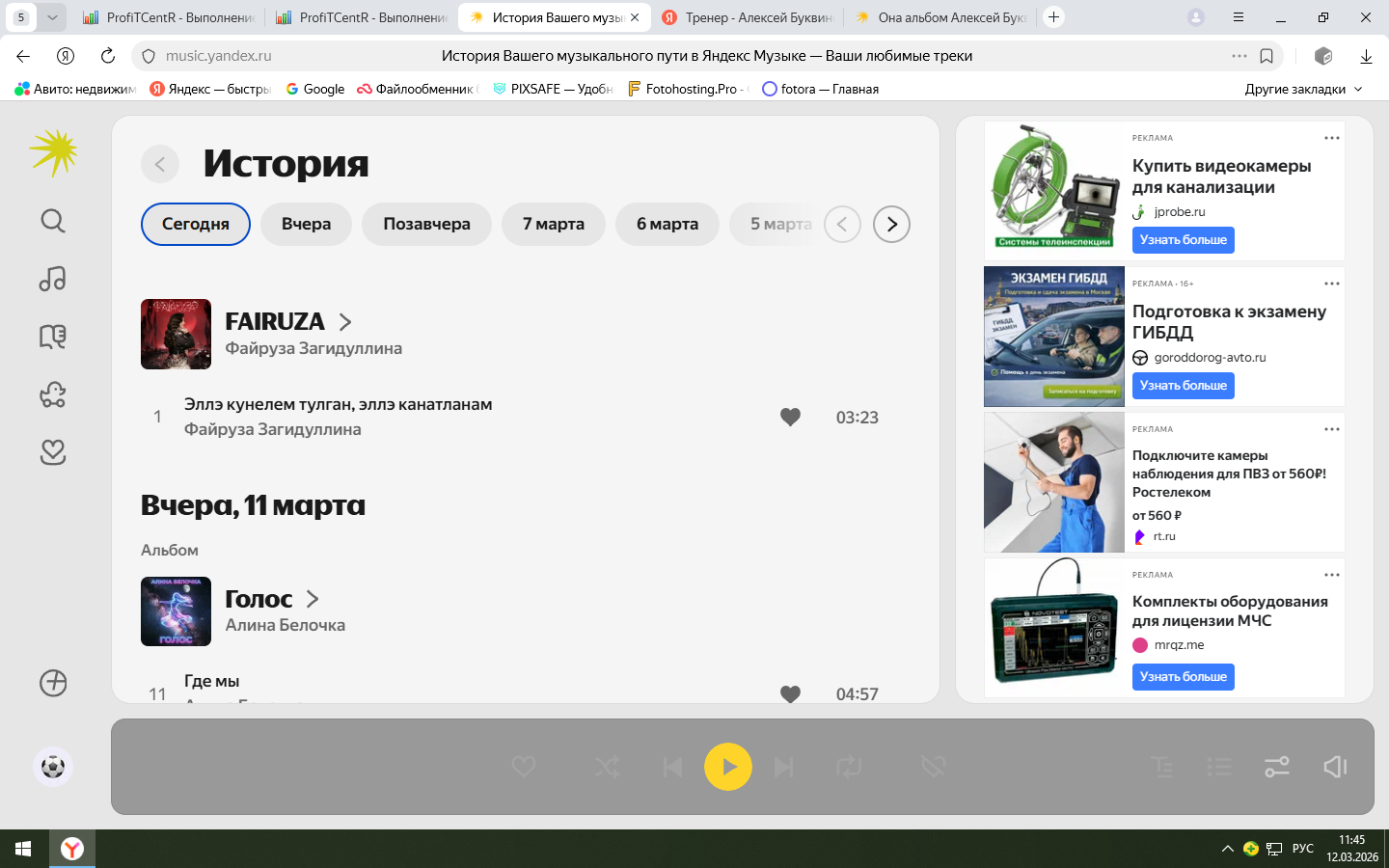Select the Вчера date filter
The image size is (1389, 868).
(307, 224)
